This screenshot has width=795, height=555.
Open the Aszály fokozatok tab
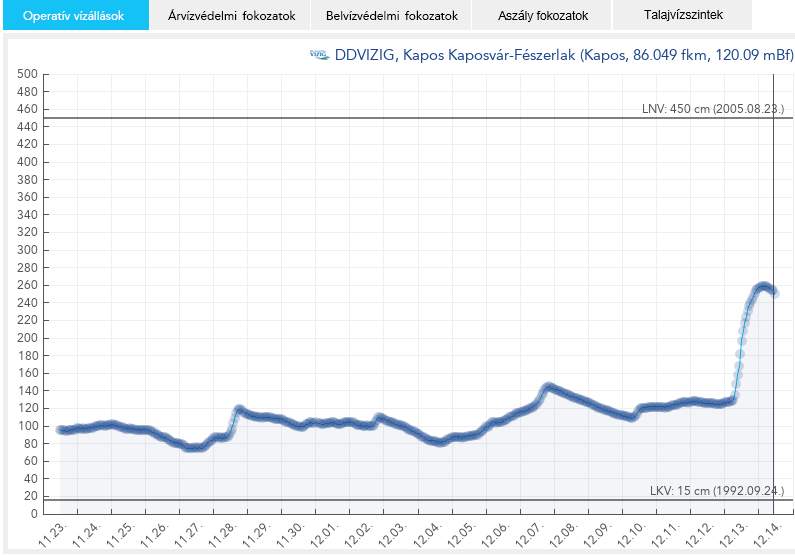pos(542,16)
